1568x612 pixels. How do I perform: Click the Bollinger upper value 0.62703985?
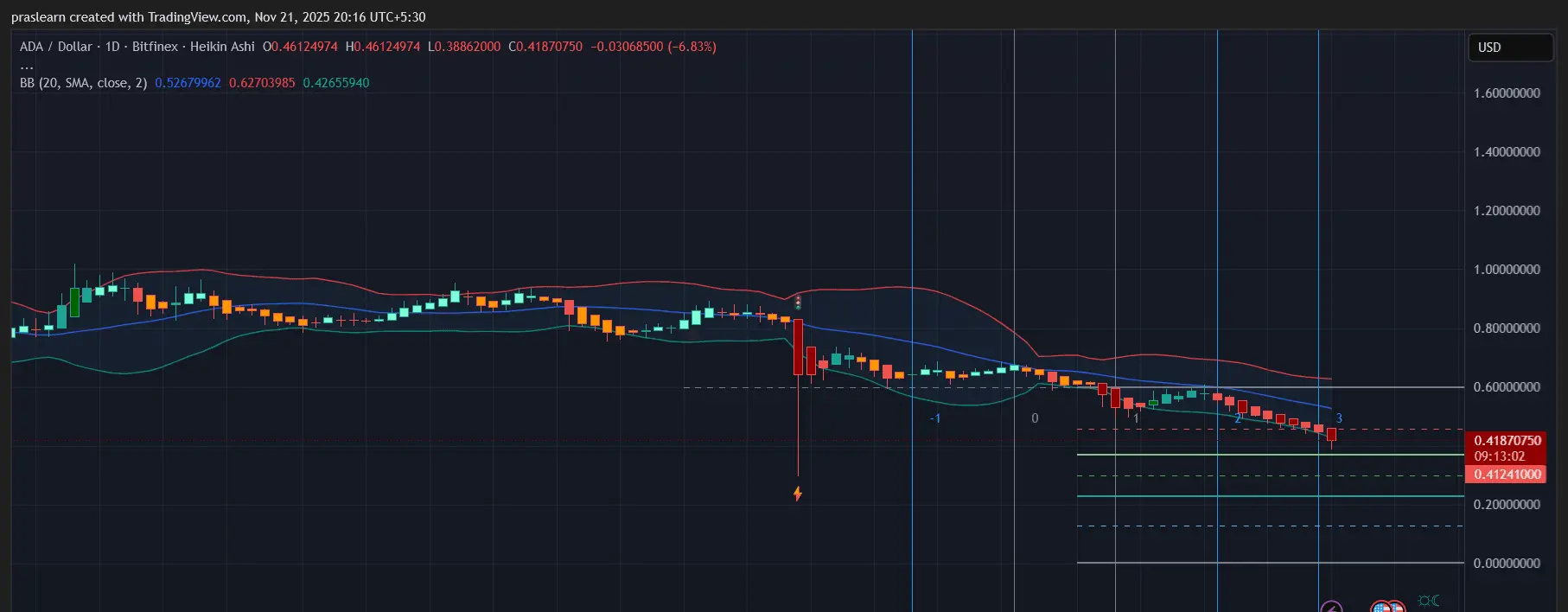[262, 83]
